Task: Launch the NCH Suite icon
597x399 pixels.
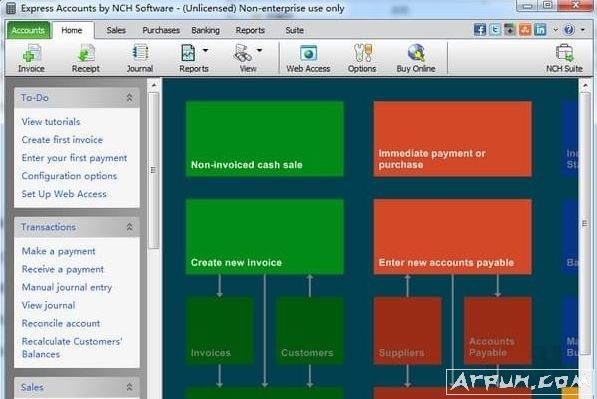Action: [564, 53]
